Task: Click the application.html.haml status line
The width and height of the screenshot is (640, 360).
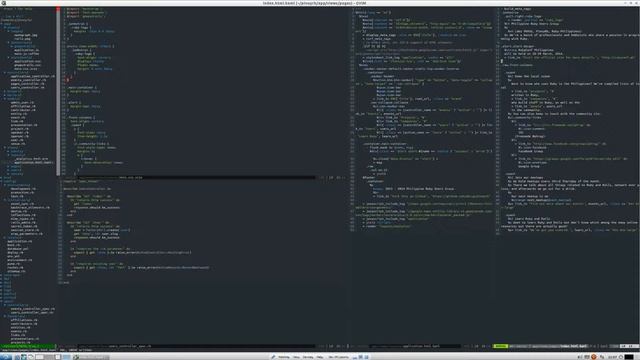Action: [x=422, y=346]
